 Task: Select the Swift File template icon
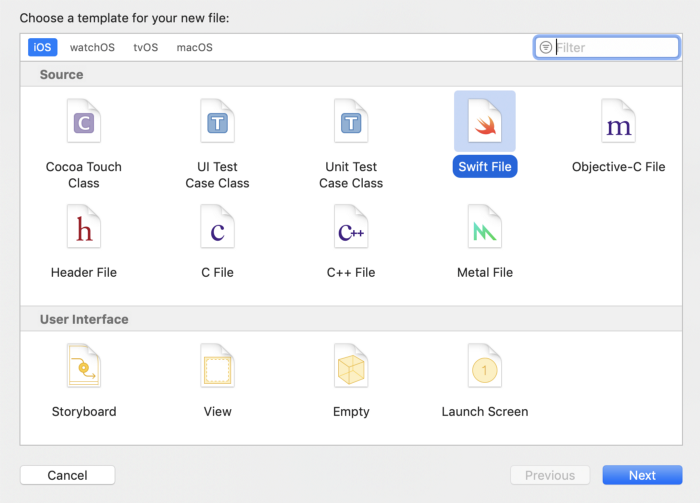coord(485,123)
